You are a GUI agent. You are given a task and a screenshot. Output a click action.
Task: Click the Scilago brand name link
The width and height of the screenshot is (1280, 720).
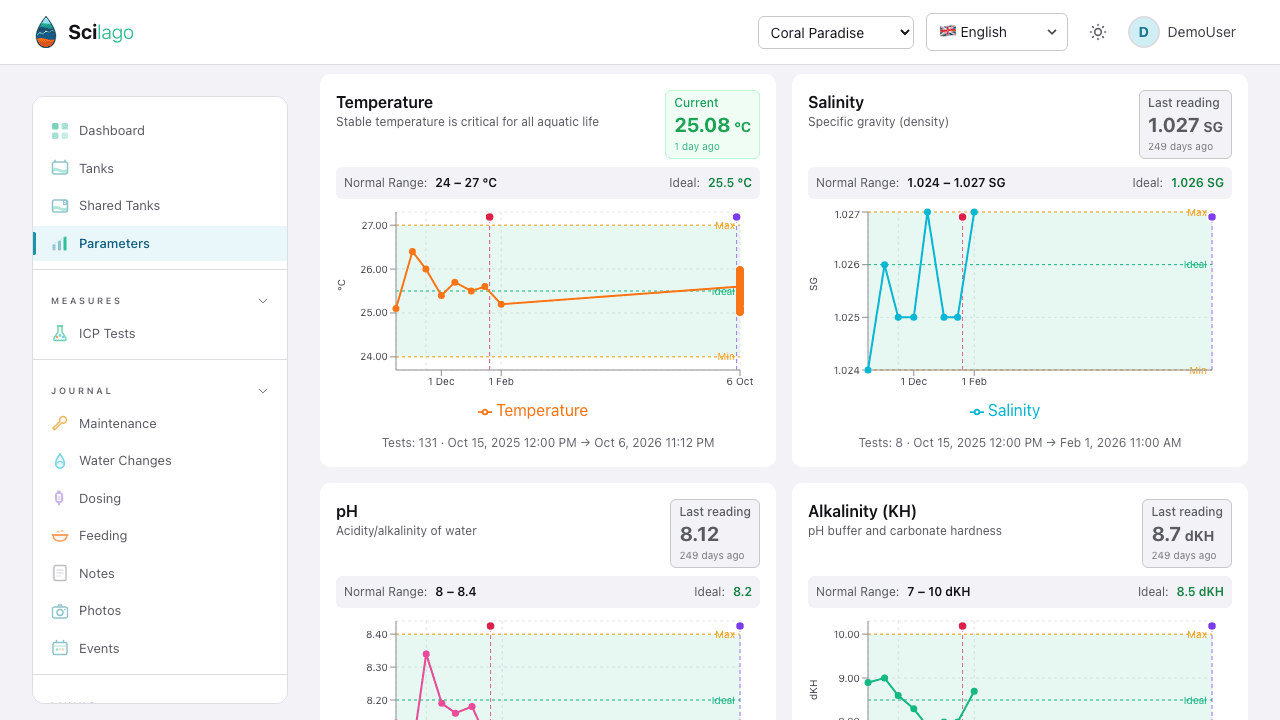tap(101, 33)
